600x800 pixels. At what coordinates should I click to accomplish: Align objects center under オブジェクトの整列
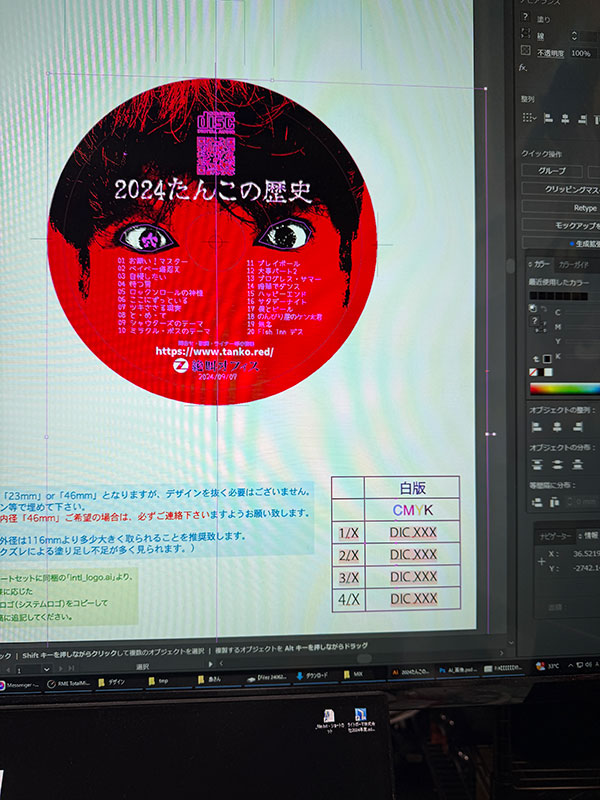click(558, 427)
